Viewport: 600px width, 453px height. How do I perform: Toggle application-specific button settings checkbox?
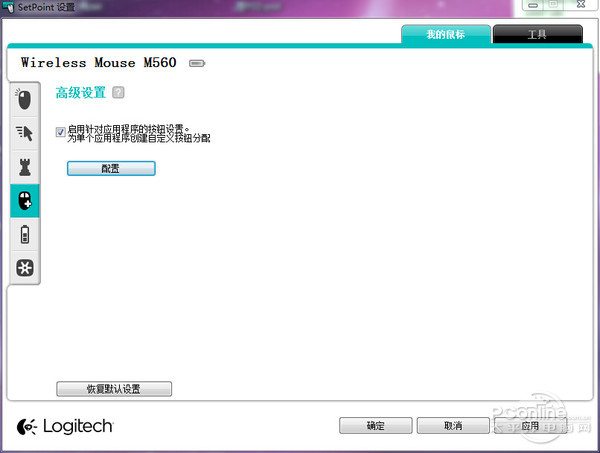(60, 132)
